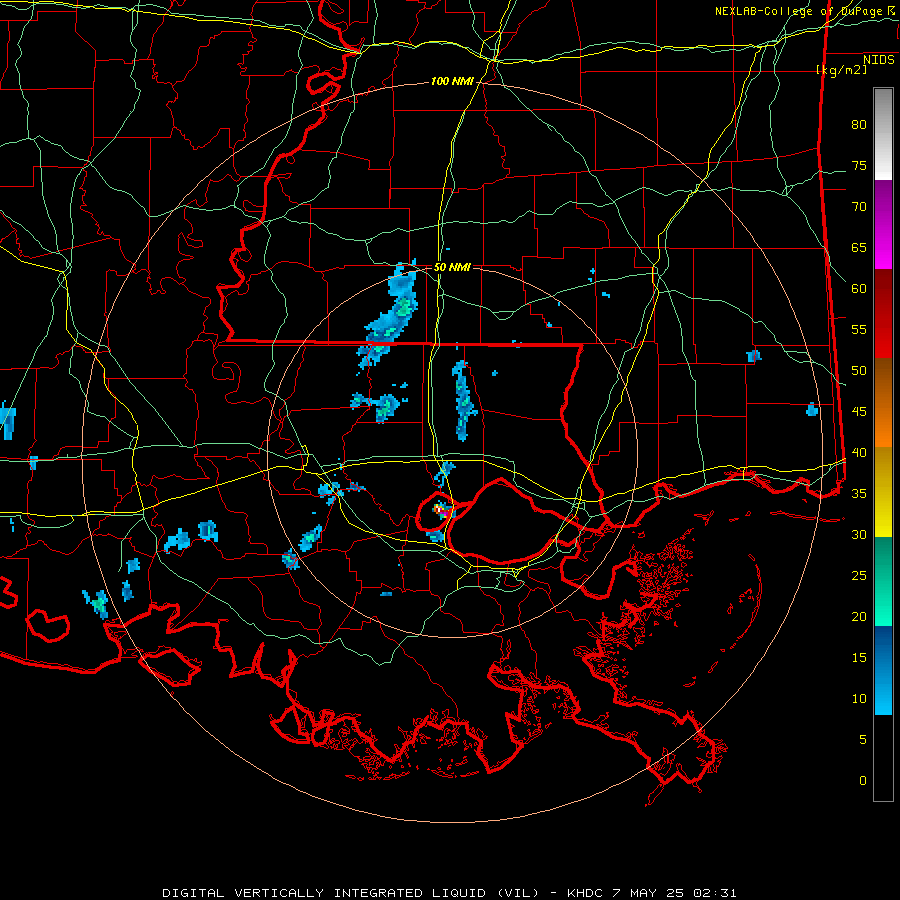Click the KHDC radar site identifier
Screen dimensions: 900x900
[x=587, y=893]
